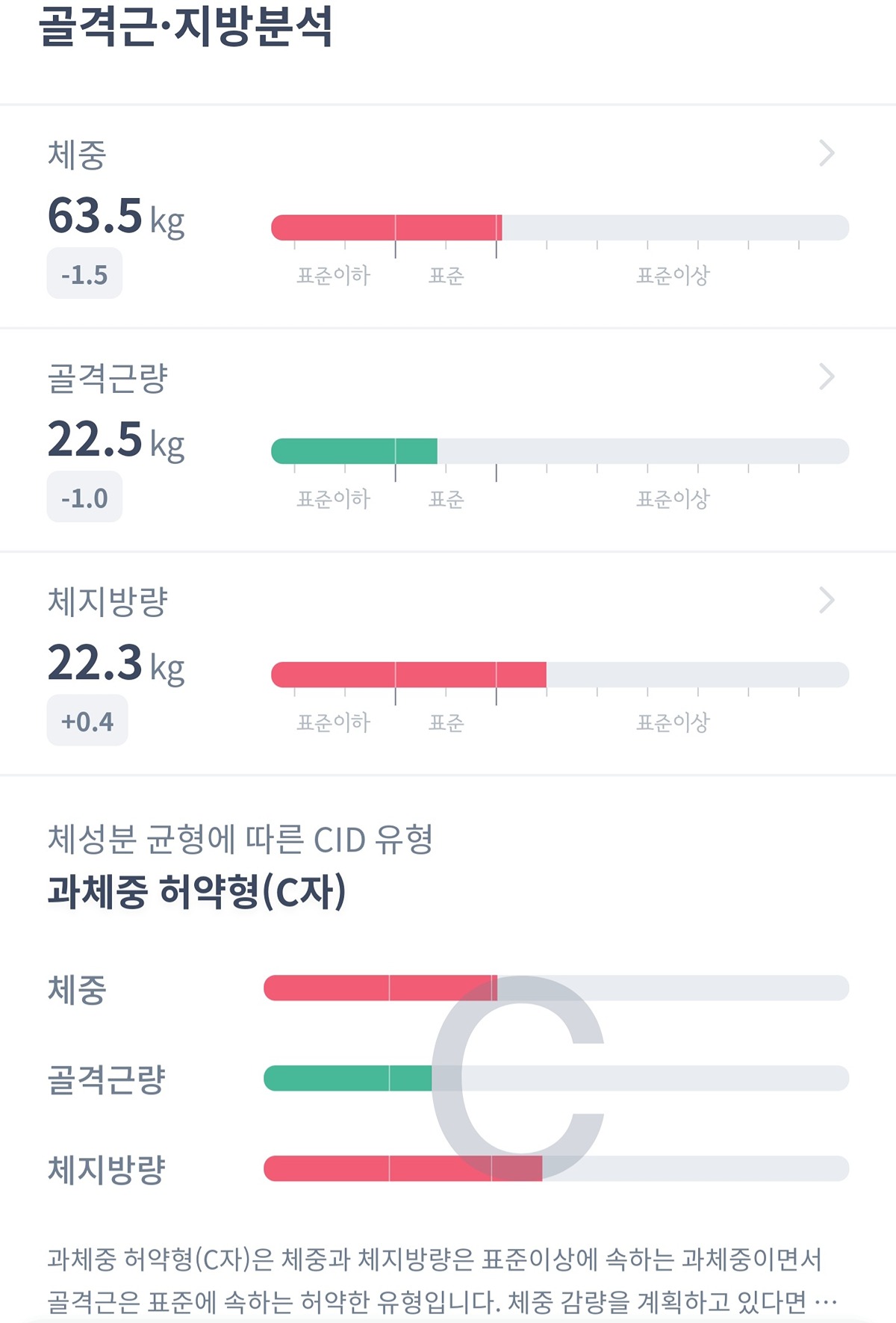Viewport: 896px width, 1323px height.
Task: Tap the bold 체지방량 label in CID section
Action: 107,1169
